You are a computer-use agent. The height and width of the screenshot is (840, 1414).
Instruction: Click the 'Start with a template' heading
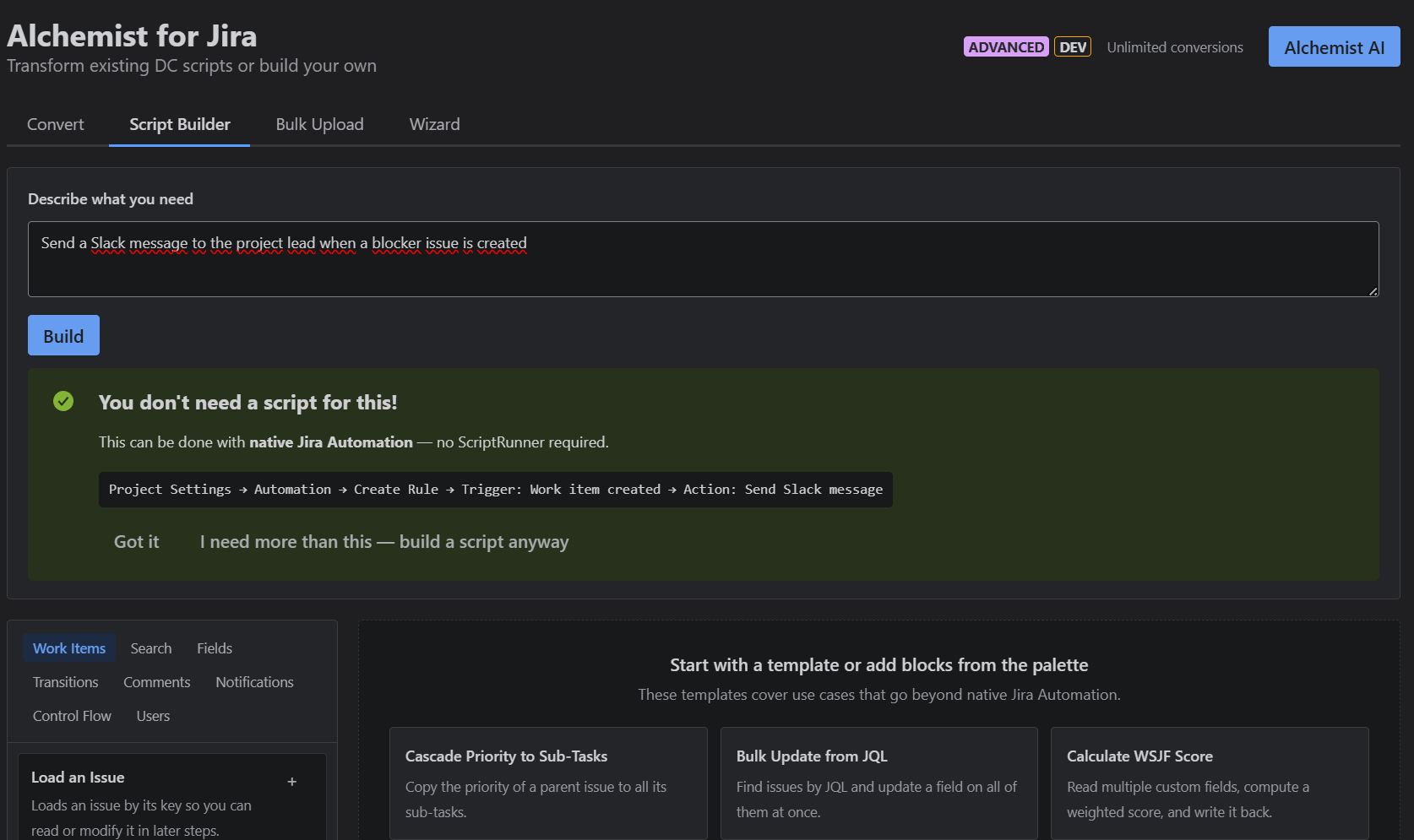[x=878, y=665]
